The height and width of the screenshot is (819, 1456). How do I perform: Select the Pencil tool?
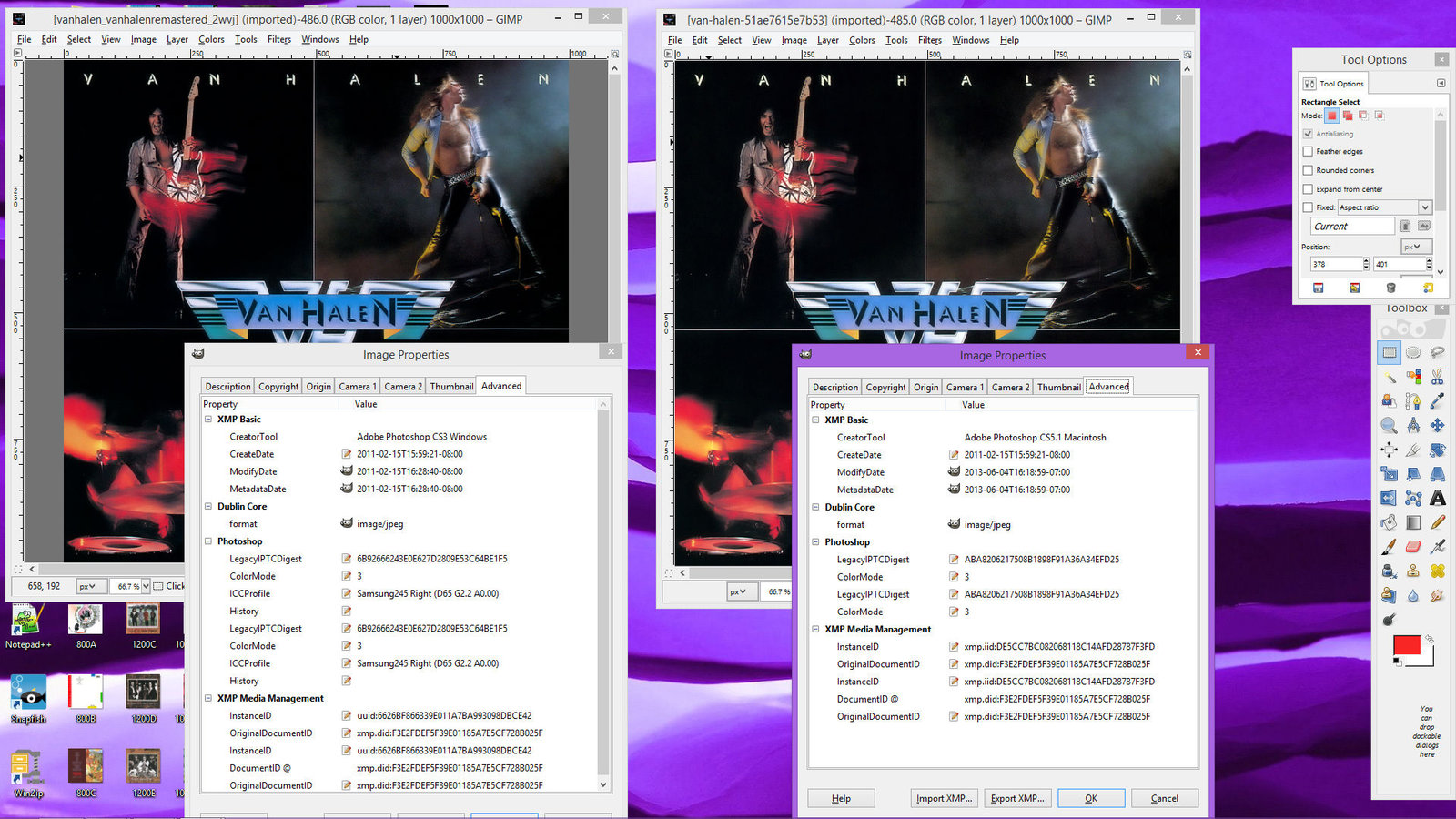[1438, 522]
